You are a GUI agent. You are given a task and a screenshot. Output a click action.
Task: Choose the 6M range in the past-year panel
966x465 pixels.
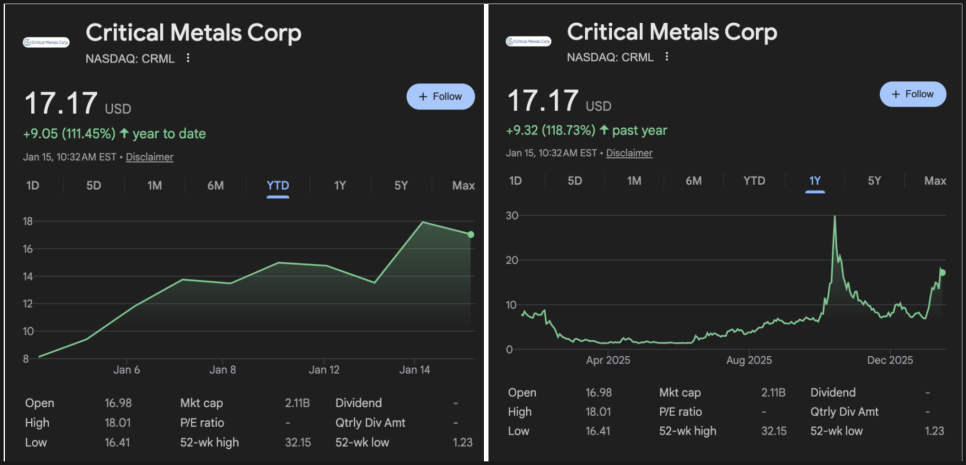pyautogui.click(x=694, y=181)
